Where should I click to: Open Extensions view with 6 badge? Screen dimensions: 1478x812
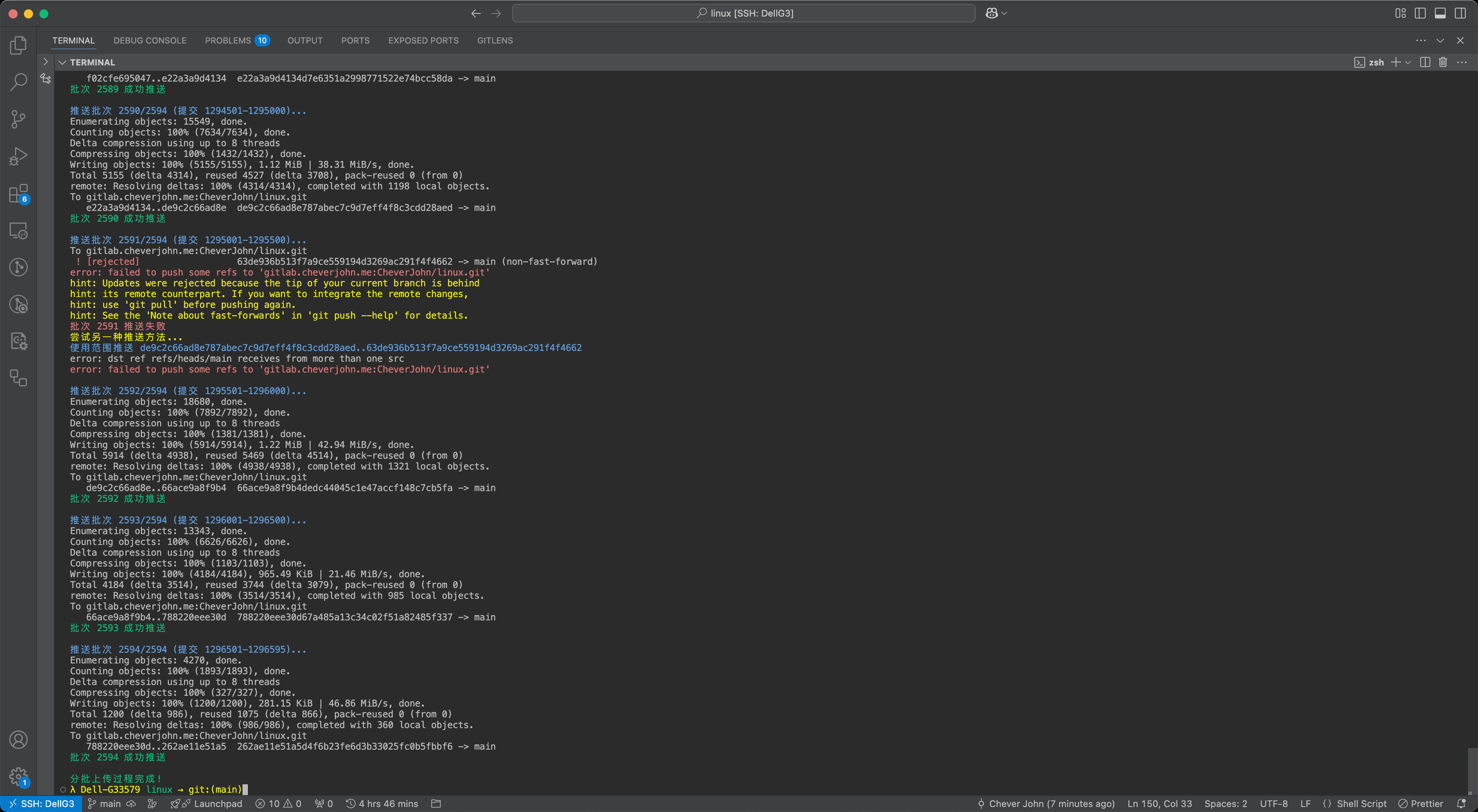[x=18, y=194]
